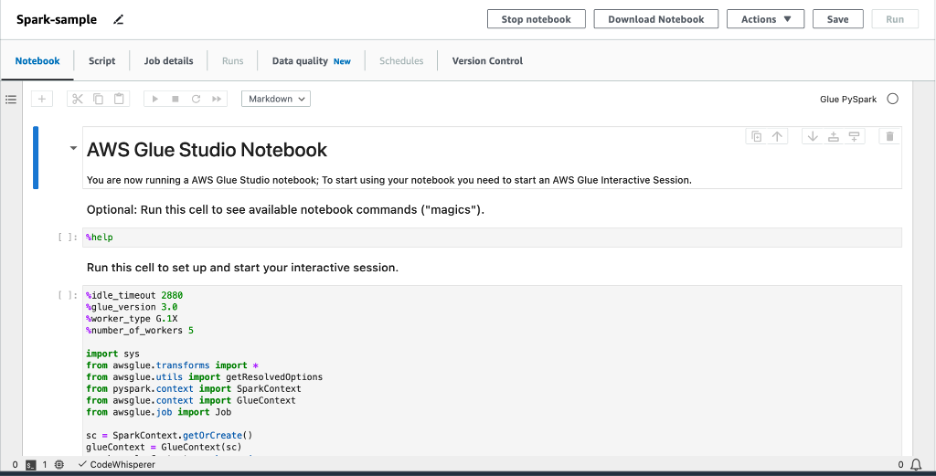
Task: Click the 'sc = SparkContext.getOrCreate()' line
Action: [x=169, y=435]
